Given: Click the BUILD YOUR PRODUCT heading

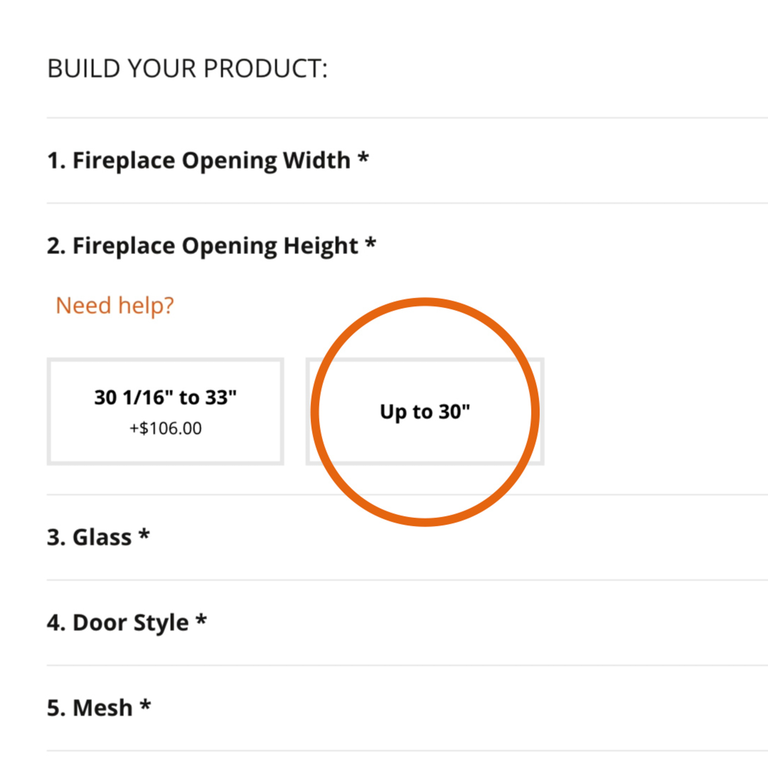Looking at the screenshot, I should [187, 70].
